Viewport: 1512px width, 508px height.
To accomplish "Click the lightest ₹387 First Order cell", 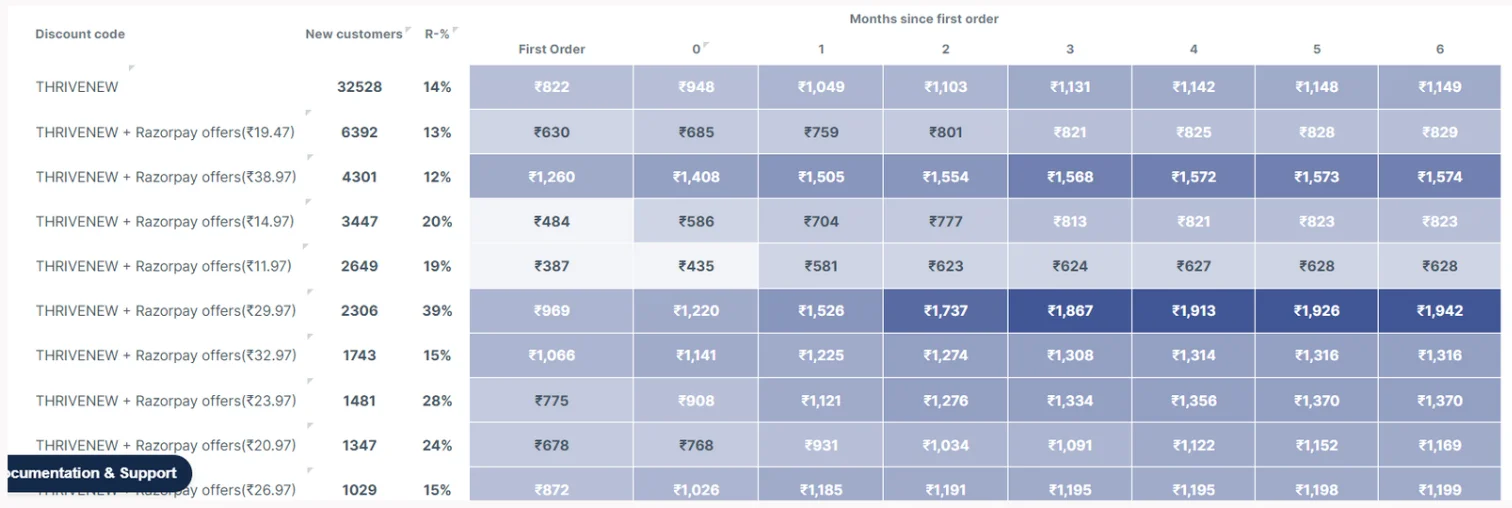I will point(551,266).
